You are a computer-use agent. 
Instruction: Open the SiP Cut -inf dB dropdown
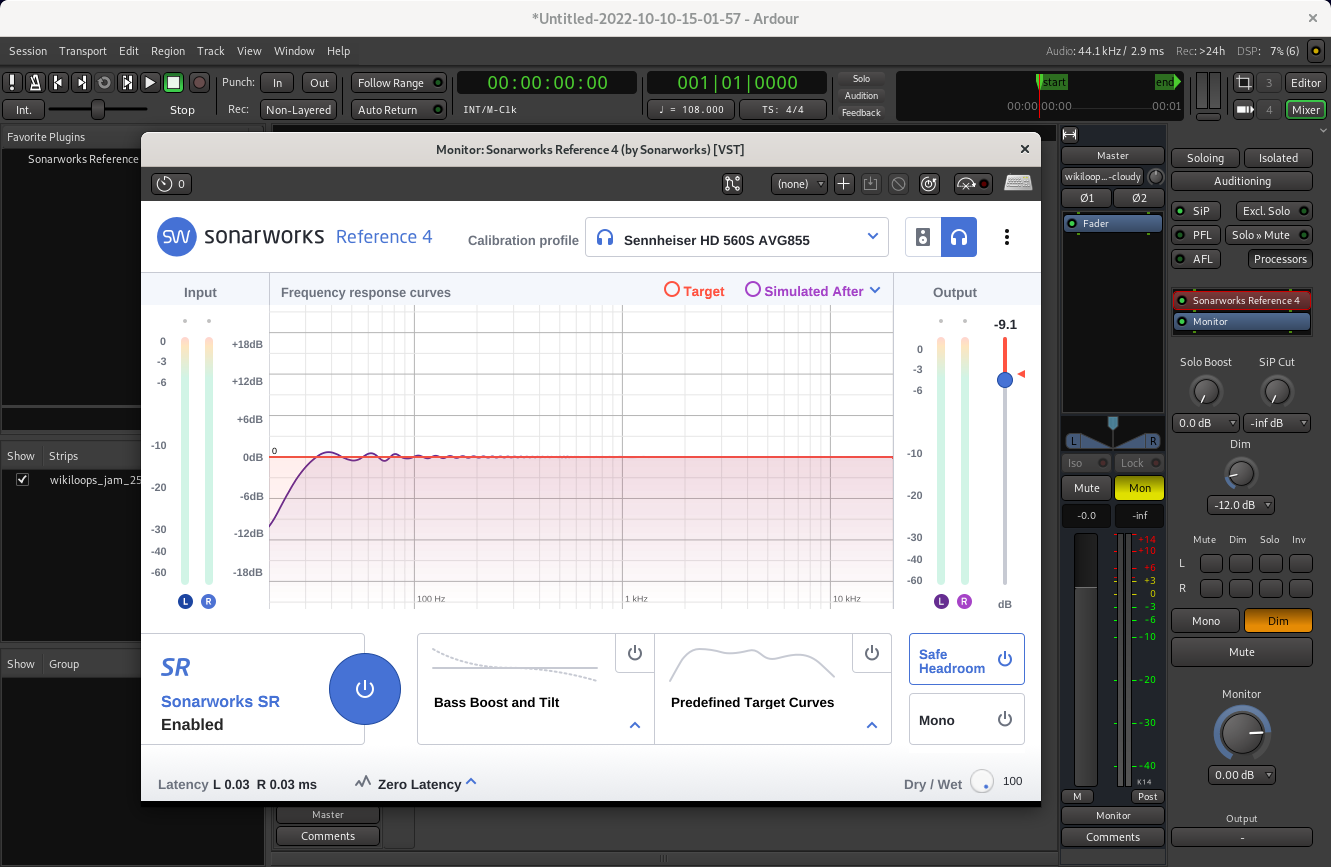pyautogui.click(x=1277, y=423)
